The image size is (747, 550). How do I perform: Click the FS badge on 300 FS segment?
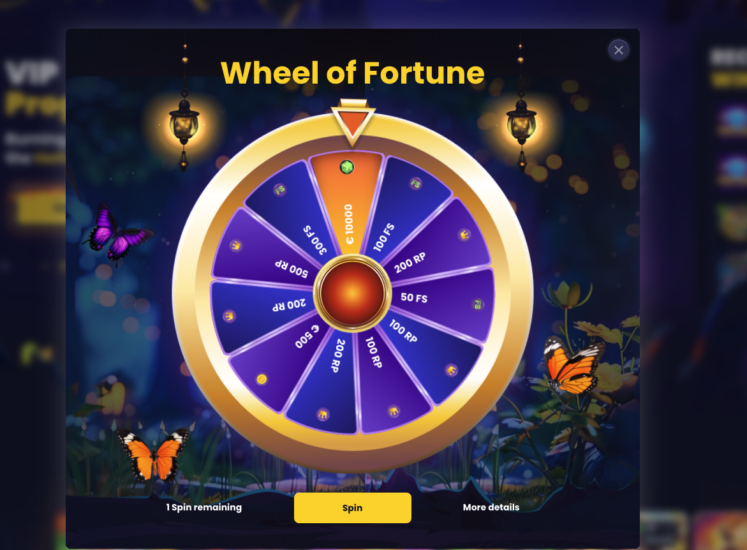pyautogui.click(x=280, y=190)
